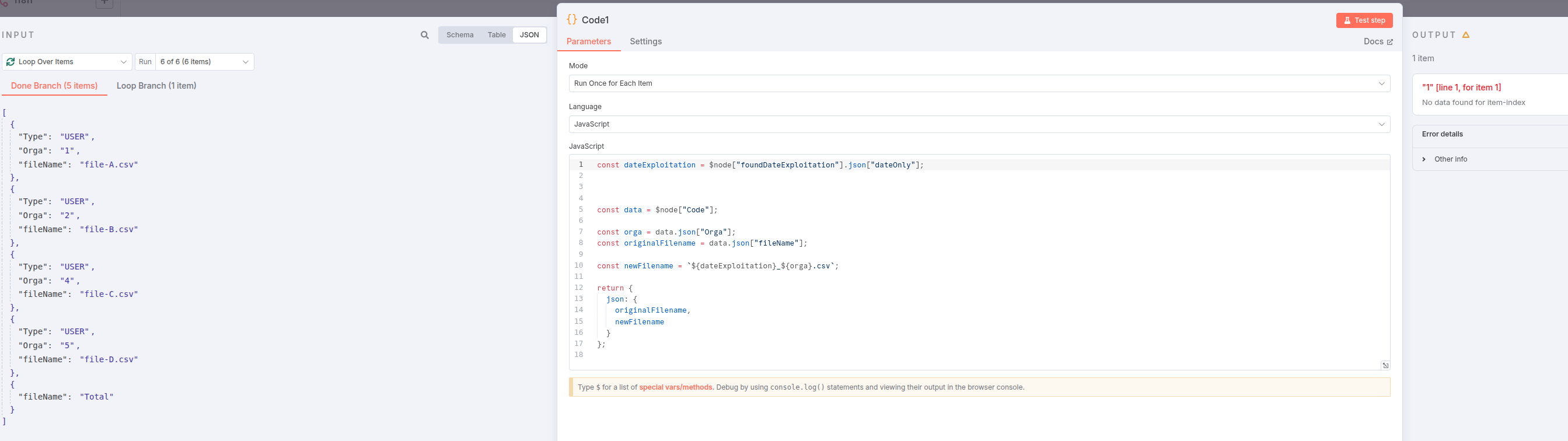The image size is (1568, 441).
Task: Select the Loop Branch (1 item) tab
Action: (156, 86)
